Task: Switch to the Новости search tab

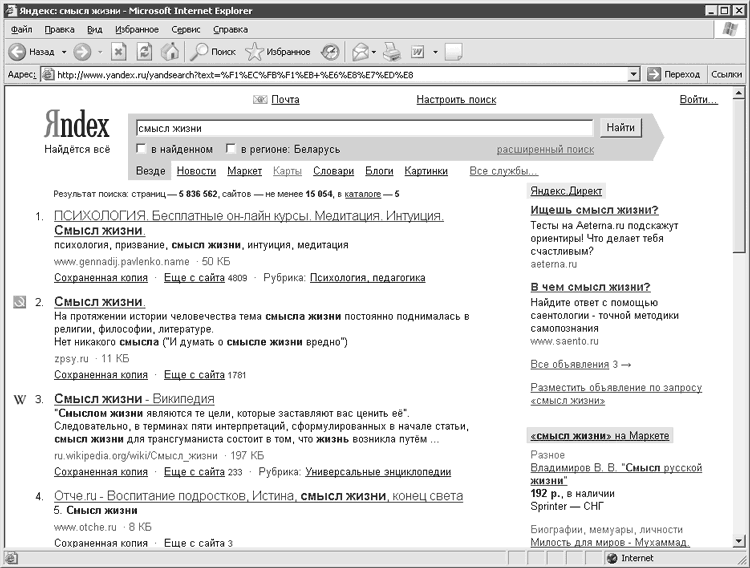Action: (x=196, y=171)
